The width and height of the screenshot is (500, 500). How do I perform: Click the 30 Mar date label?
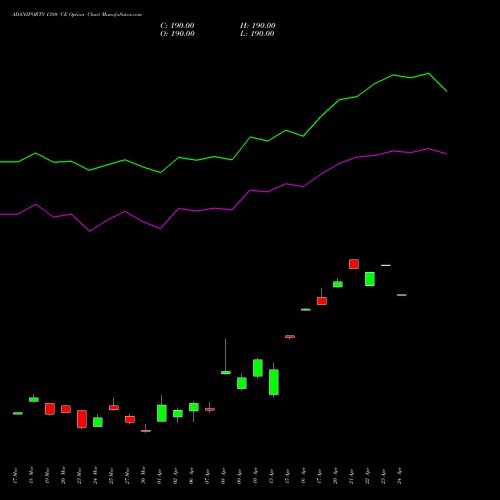pos(143,476)
